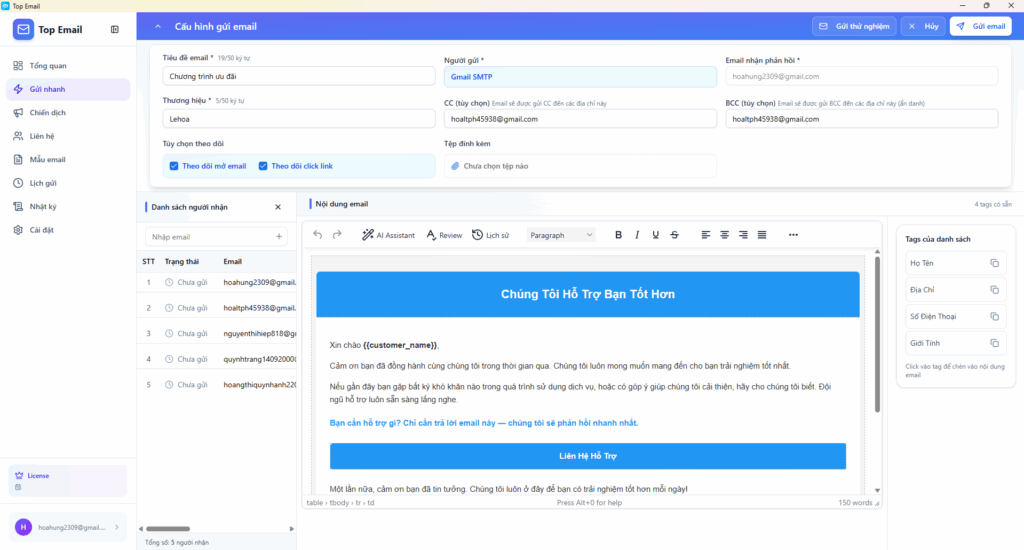Edit the Thương hiệu brand field
Image resolution: width=1024 pixels, height=550 pixels.
(x=298, y=119)
